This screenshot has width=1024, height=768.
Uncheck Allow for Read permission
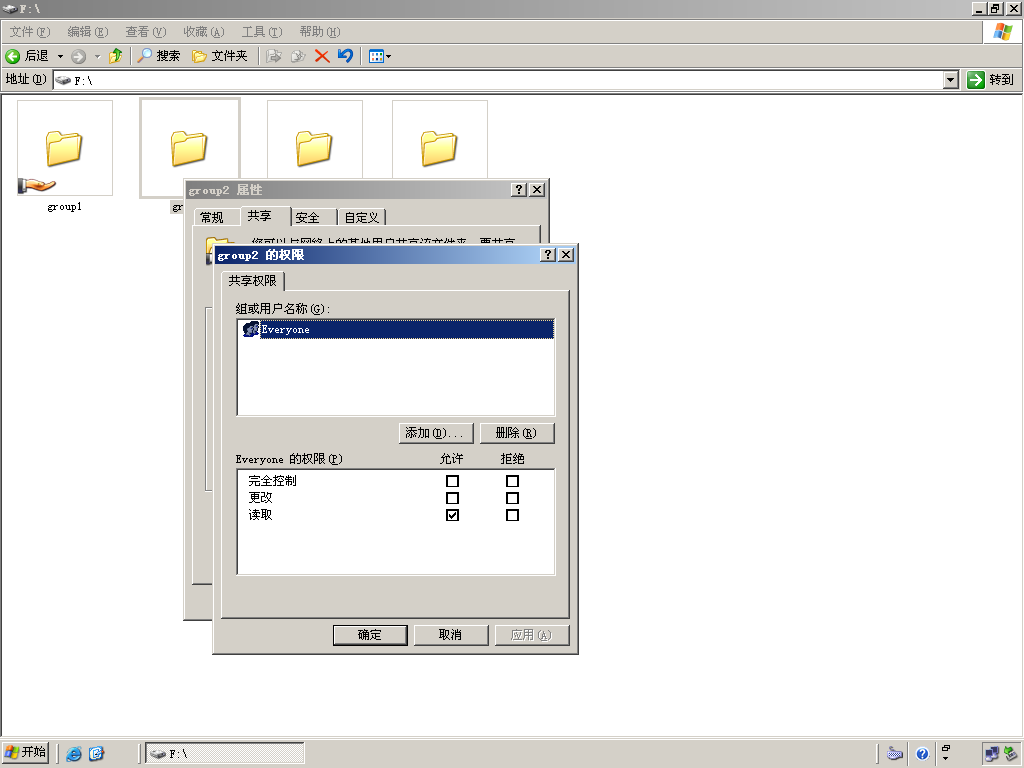click(x=452, y=515)
